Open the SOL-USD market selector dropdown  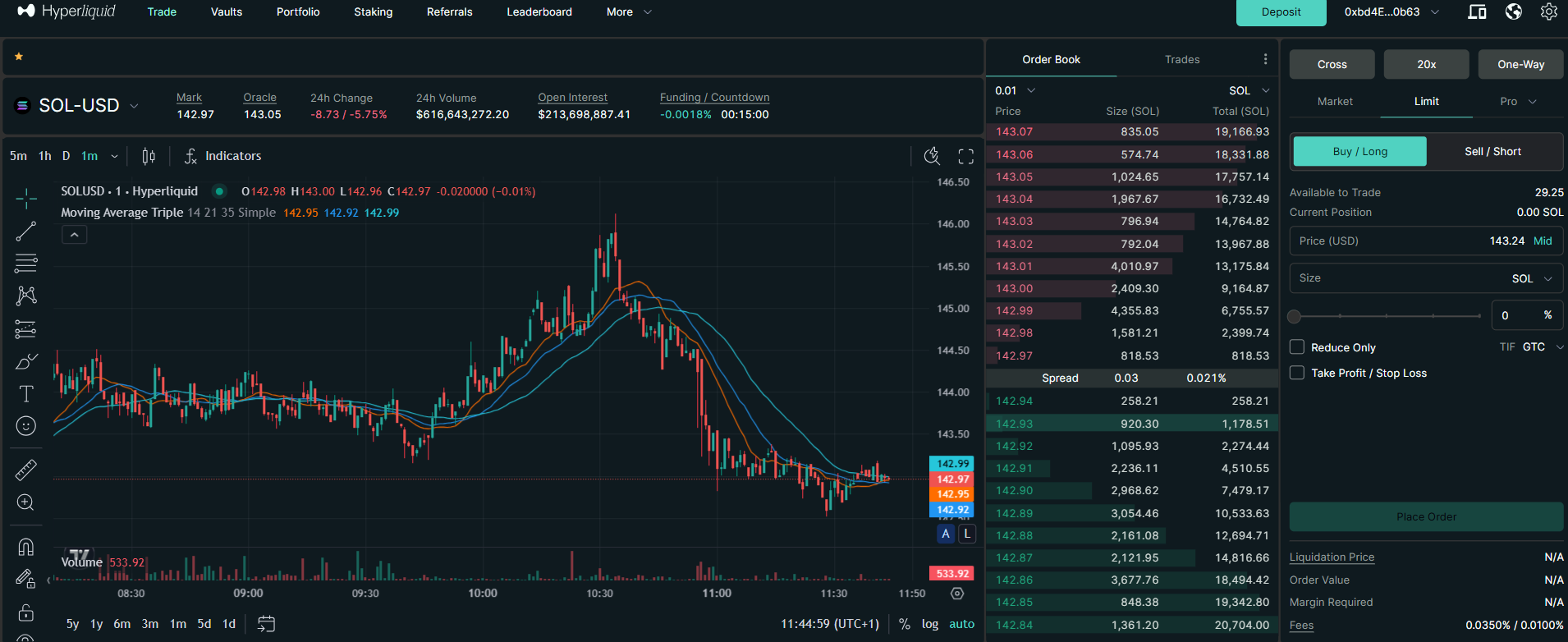[x=77, y=105]
